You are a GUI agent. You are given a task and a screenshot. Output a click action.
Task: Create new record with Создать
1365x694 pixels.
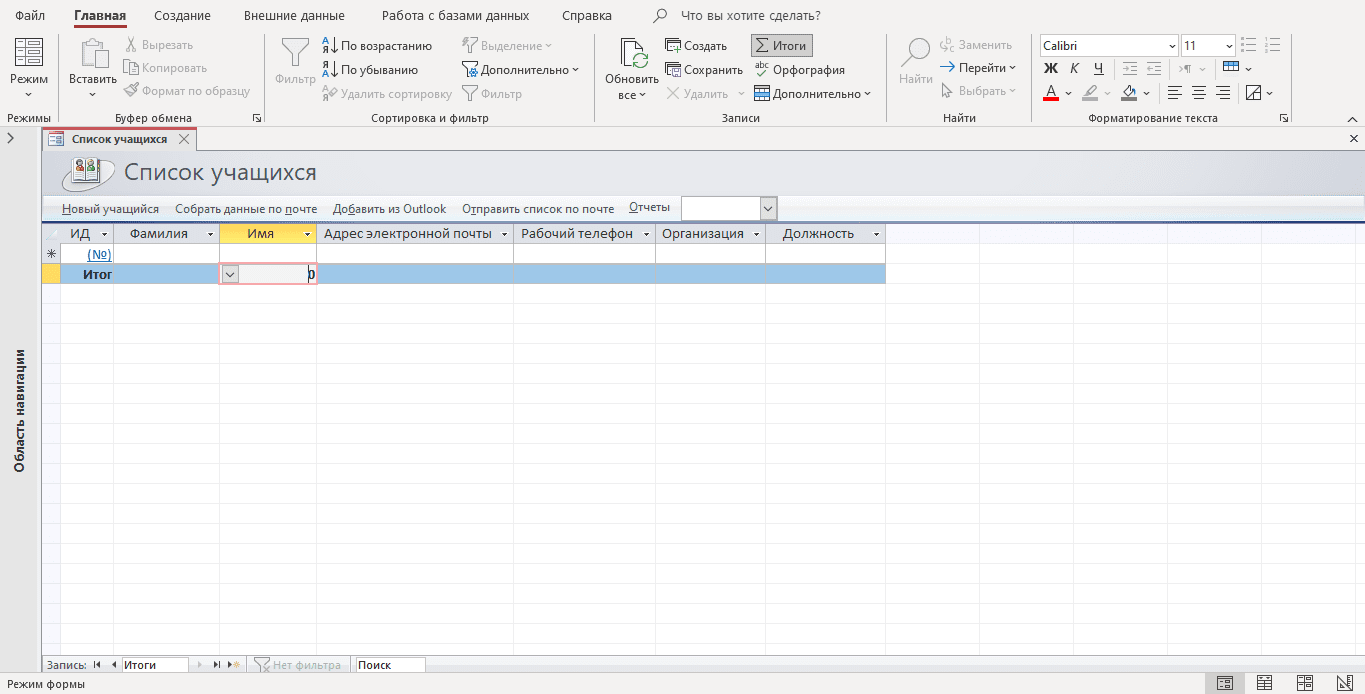coord(696,46)
